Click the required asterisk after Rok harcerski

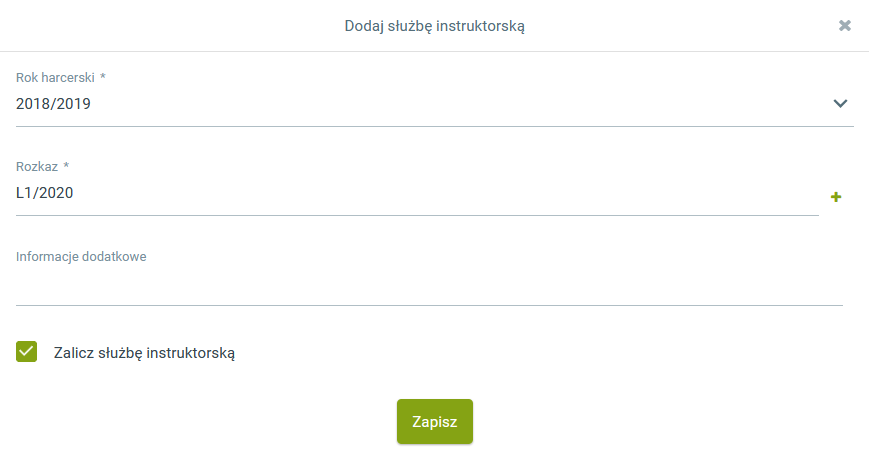tap(103, 77)
